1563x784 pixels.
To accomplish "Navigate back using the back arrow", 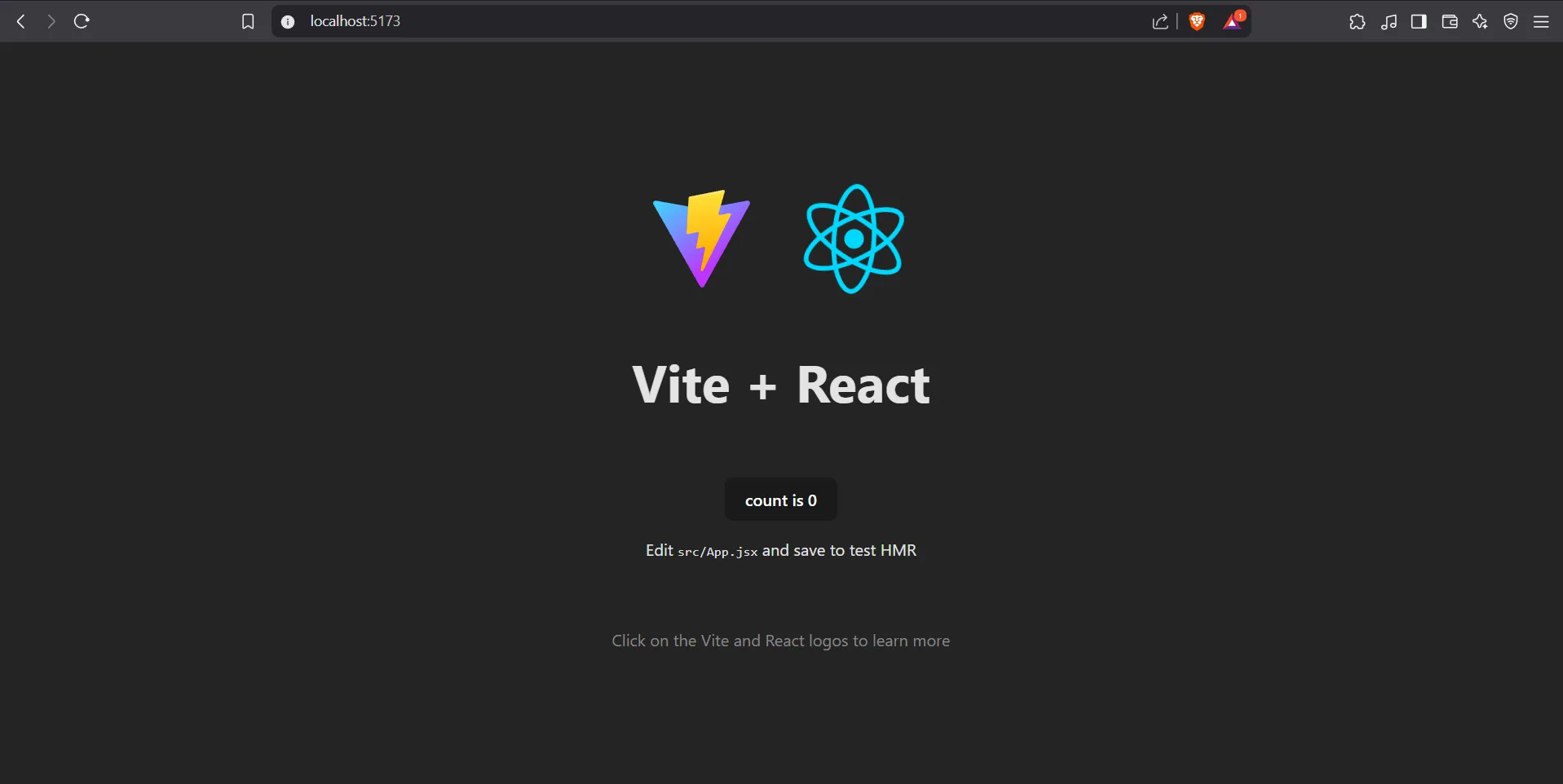I will 20,21.
